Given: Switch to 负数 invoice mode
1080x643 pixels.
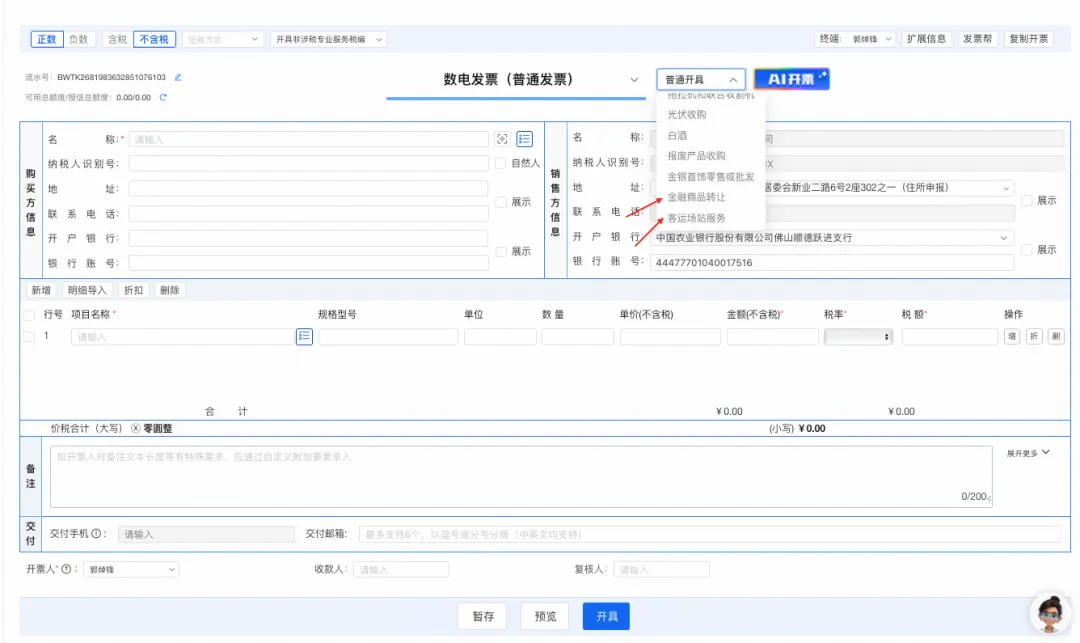Looking at the screenshot, I should 79,39.
